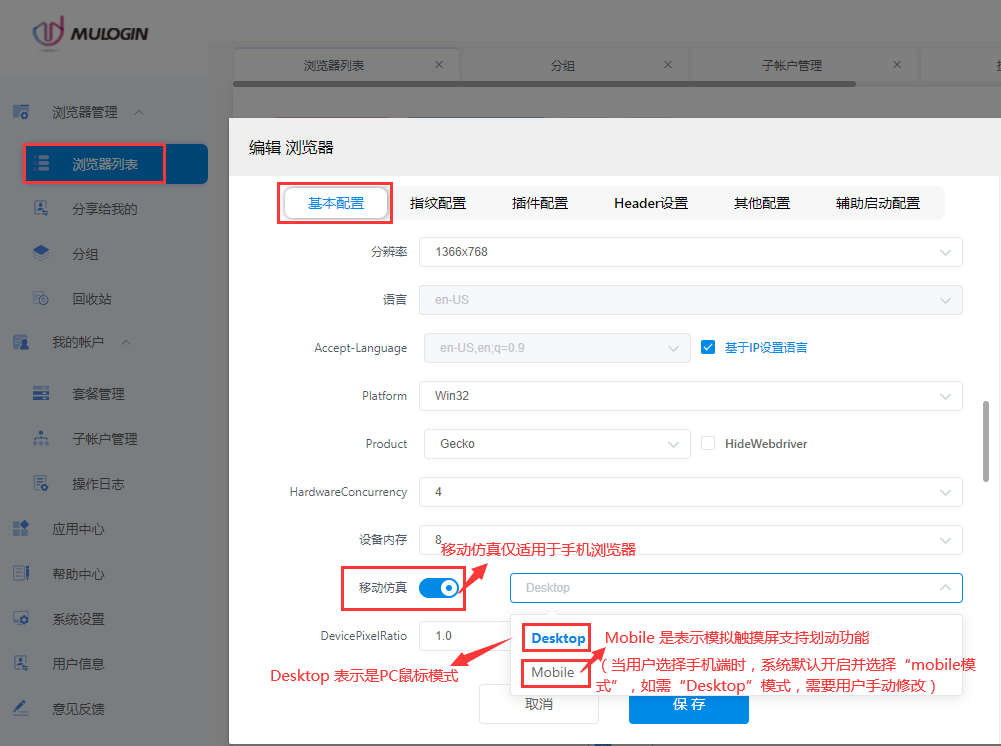
Task: Switch to the 辅助启动配置 tab
Action: click(878, 203)
